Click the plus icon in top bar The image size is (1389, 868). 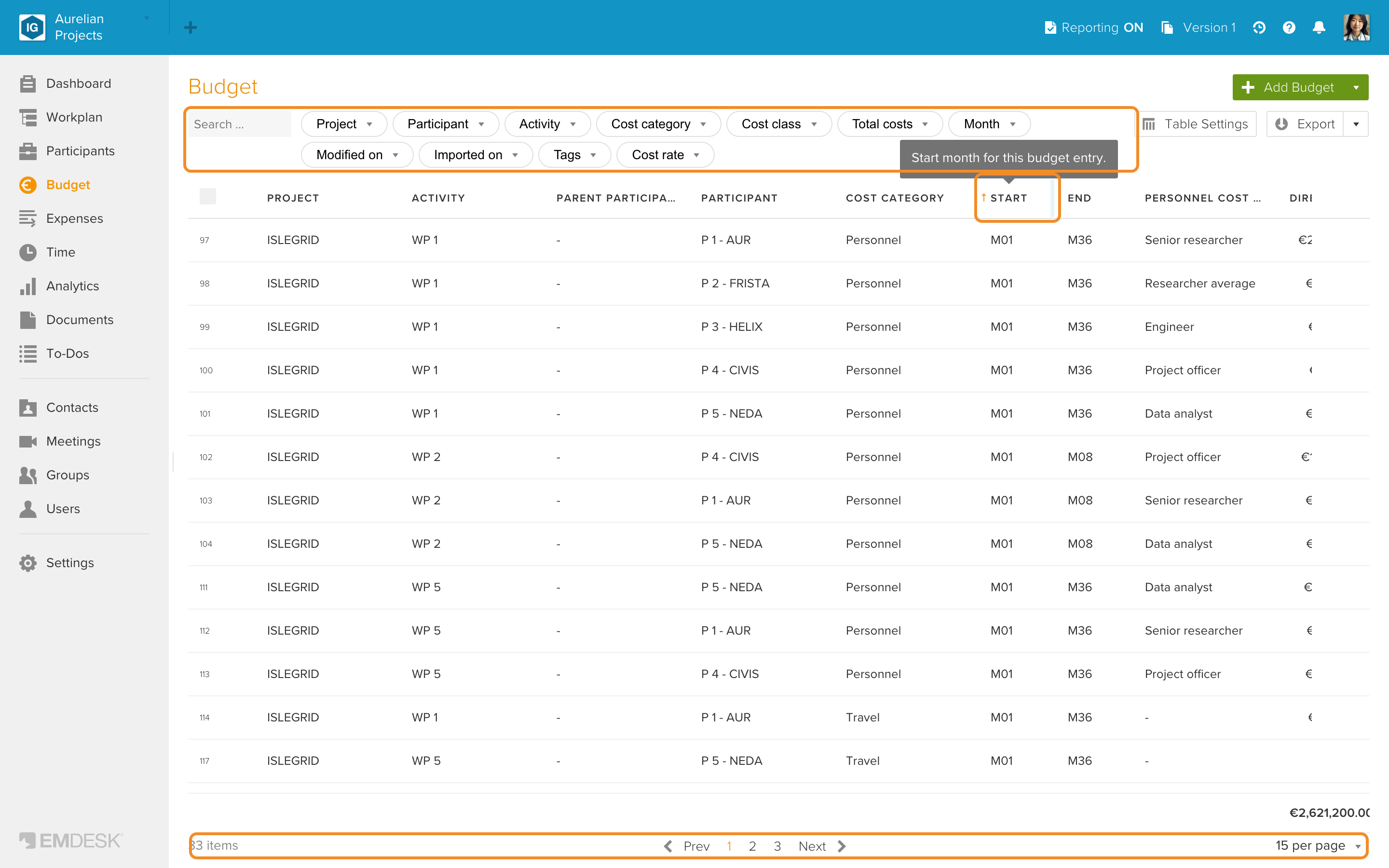pyautogui.click(x=191, y=27)
